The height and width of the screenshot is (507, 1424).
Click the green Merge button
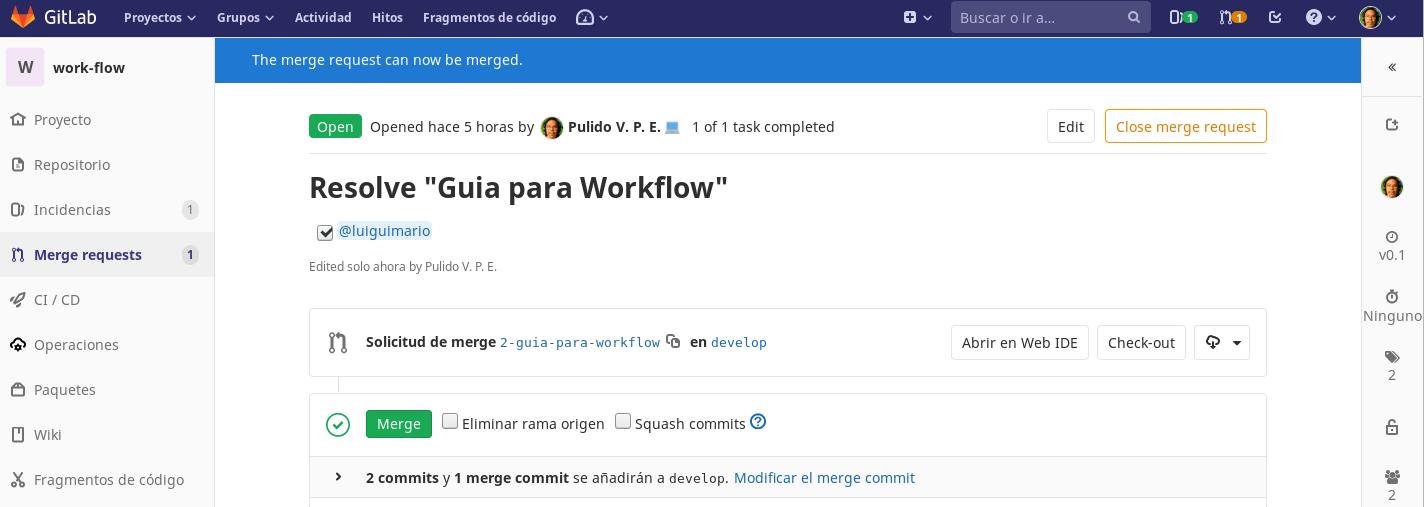399,424
